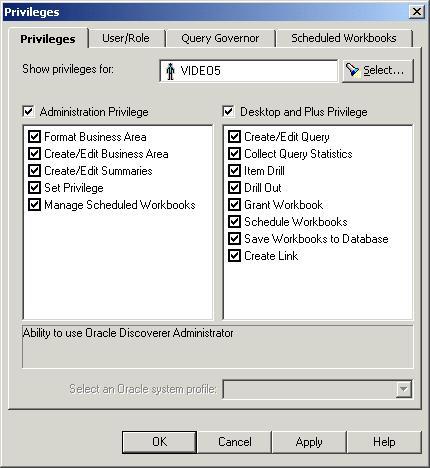The width and height of the screenshot is (430, 468).
Task: Uncheck Save Workbooks to Database
Action: [x=234, y=239]
